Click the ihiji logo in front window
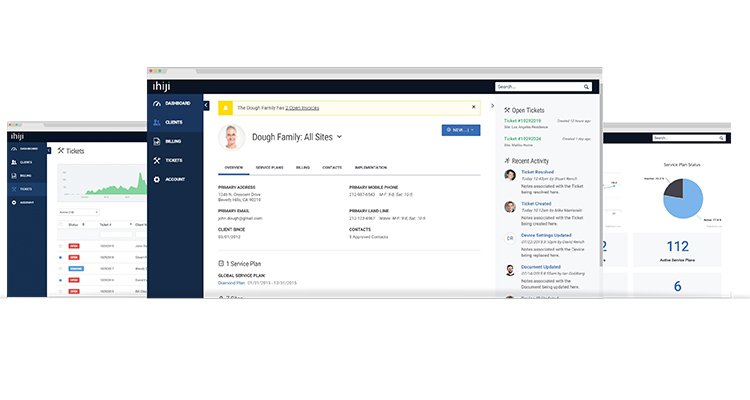The image size is (750, 400). 161,87
